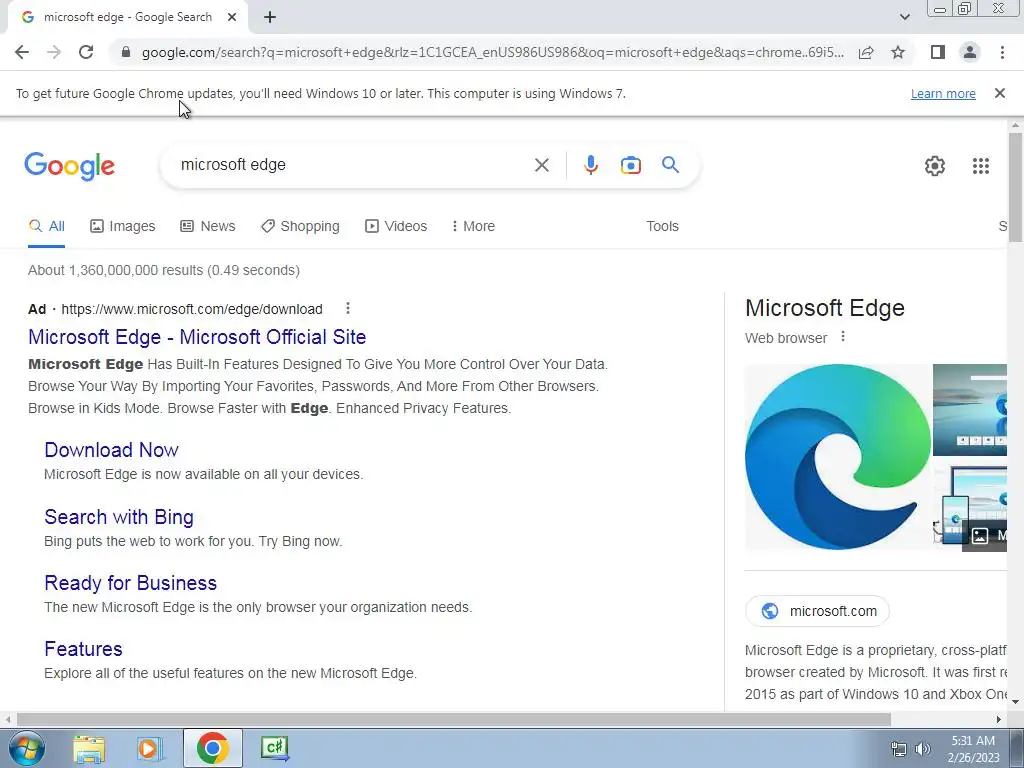Screen dimensions: 1024x768
Task: View site information lock icon
Action: (x=126, y=52)
